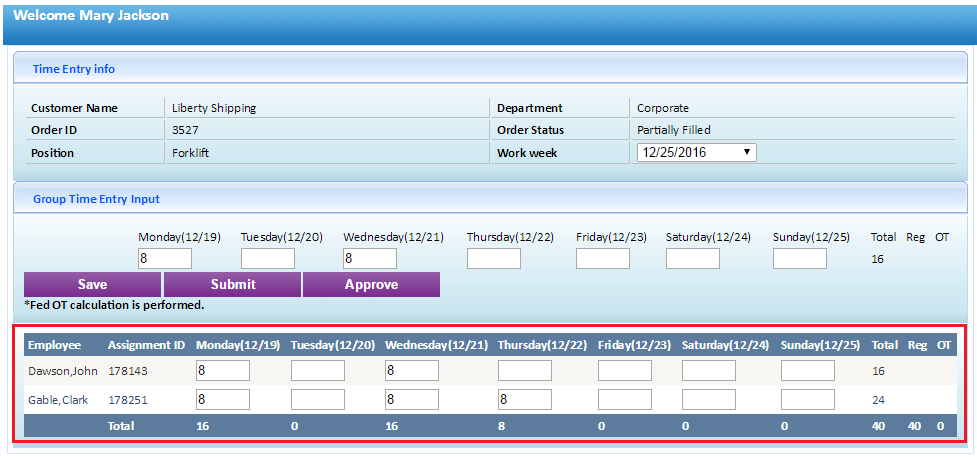
Task: Click Dawson,John's total of 16
Action: pyautogui.click(x=879, y=371)
